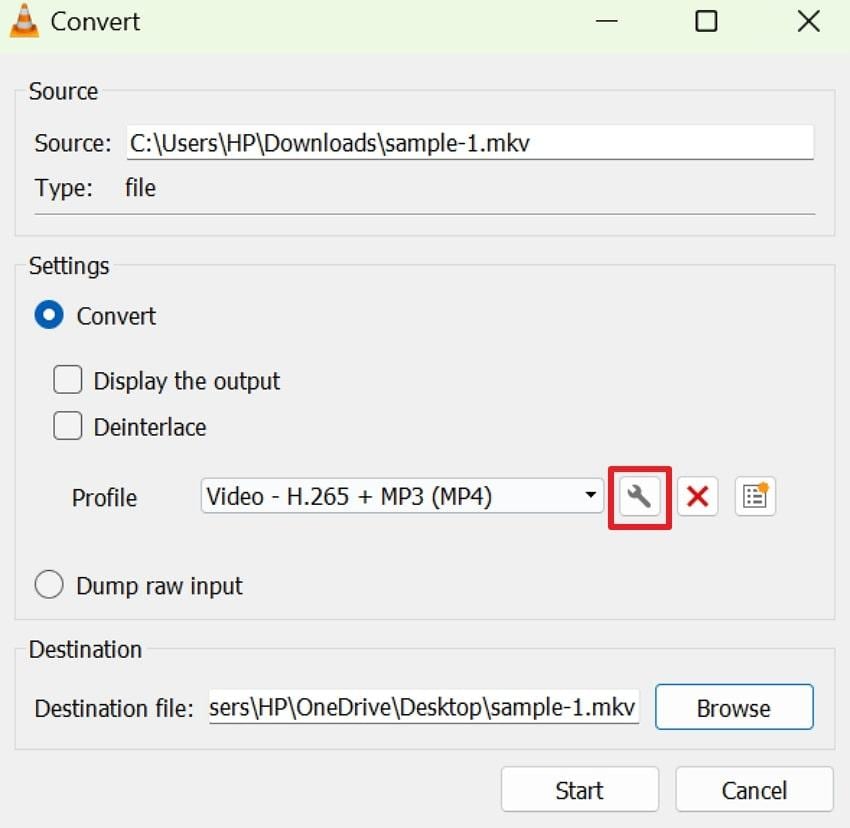The height and width of the screenshot is (828, 850).
Task: Browse for a destination file
Action: [x=734, y=707]
